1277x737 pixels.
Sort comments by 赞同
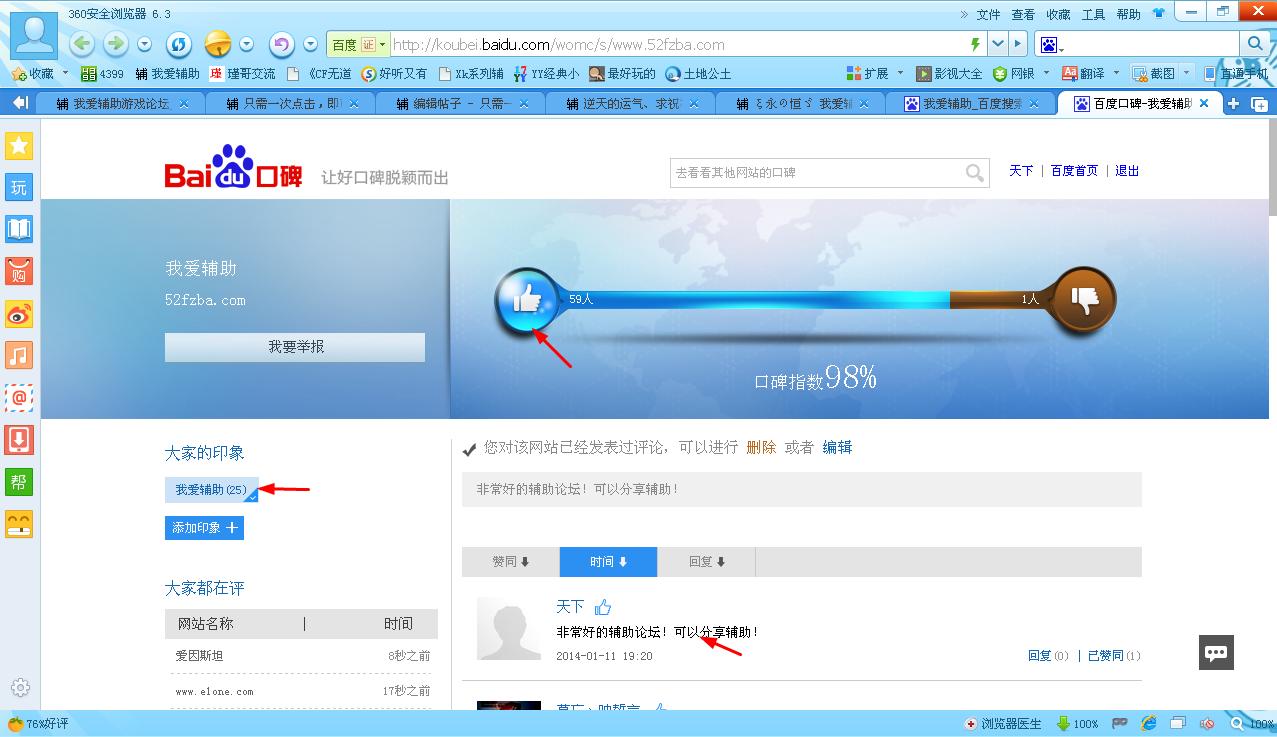511,562
